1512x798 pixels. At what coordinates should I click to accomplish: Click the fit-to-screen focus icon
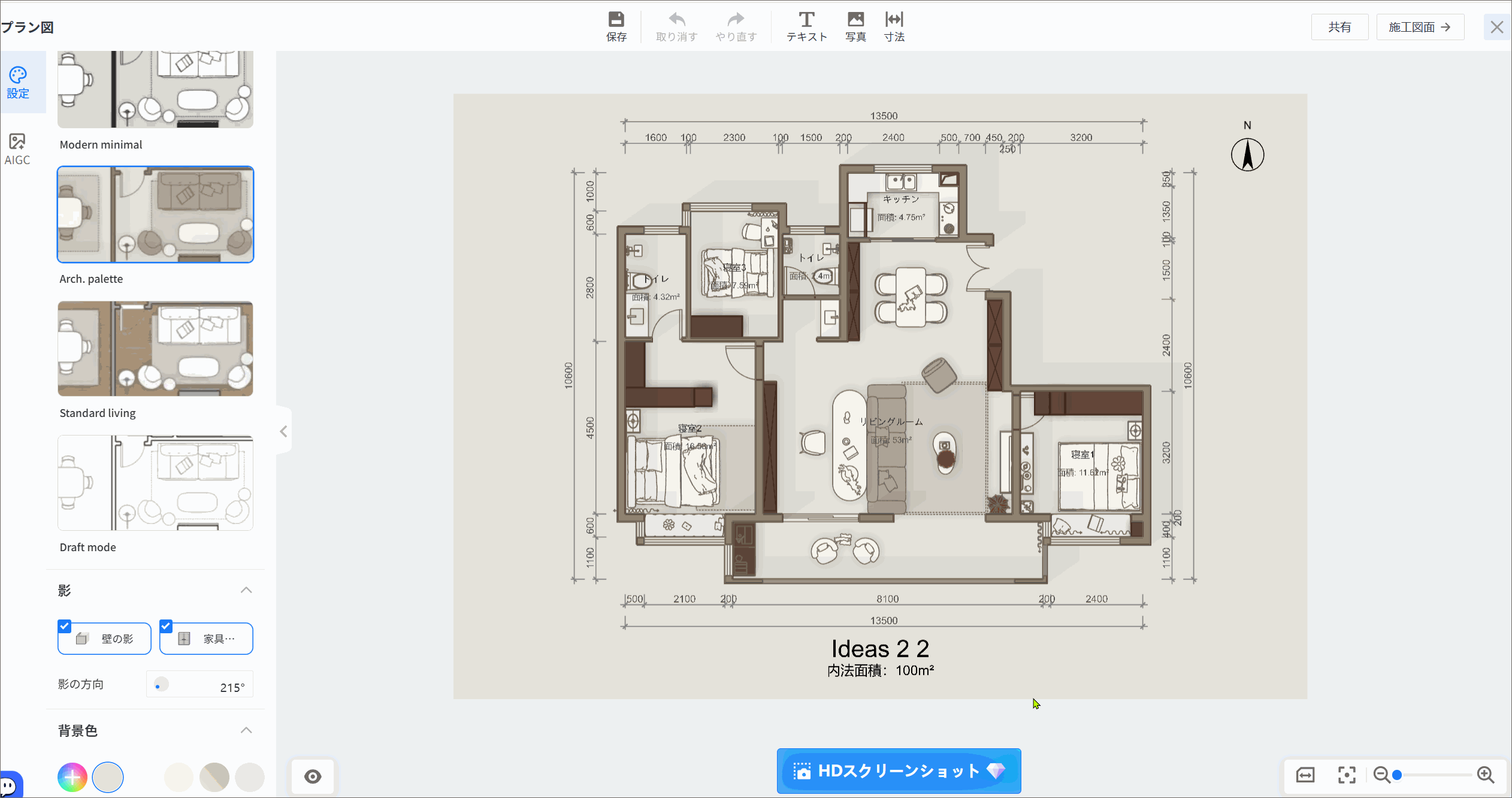pyautogui.click(x=1347, y=775)
